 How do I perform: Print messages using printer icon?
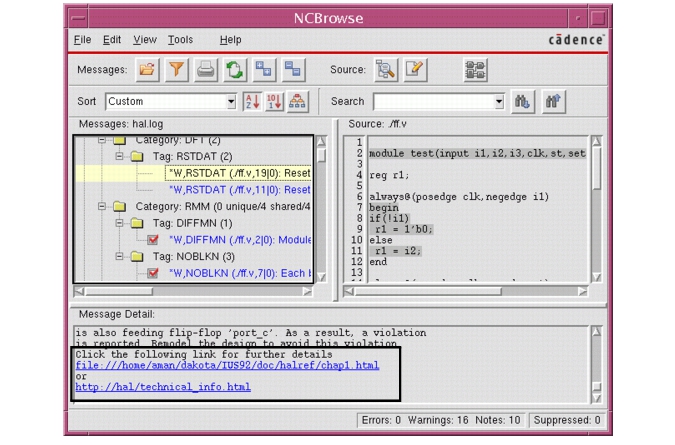point(205,69)
